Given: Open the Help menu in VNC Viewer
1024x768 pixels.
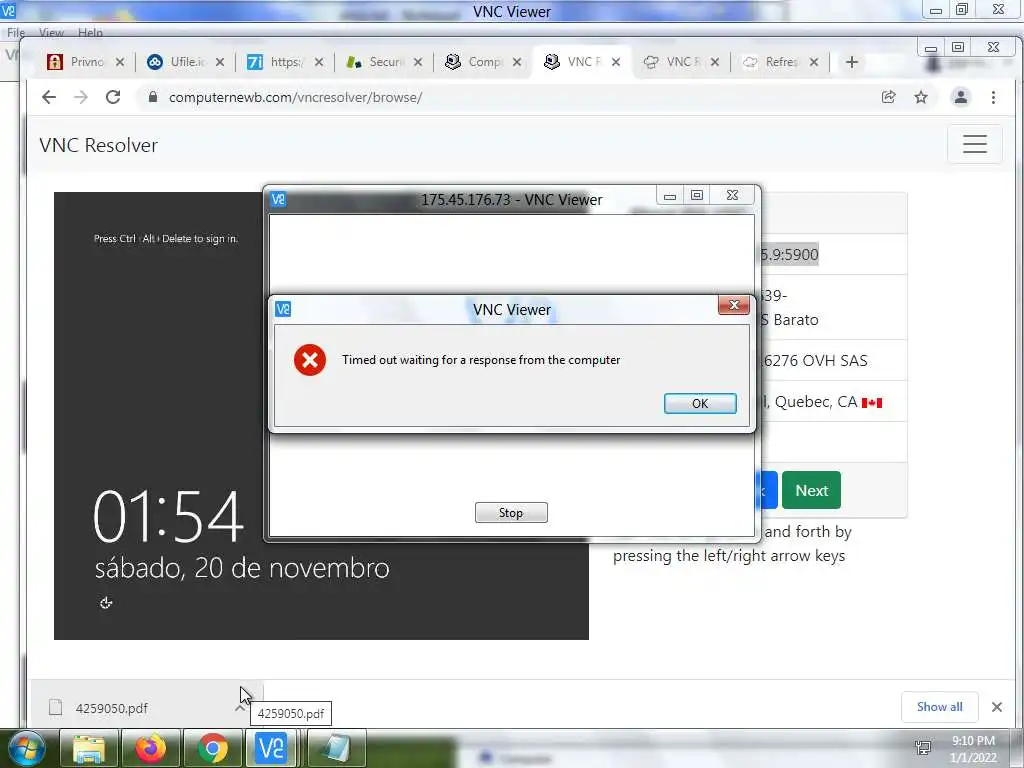Looking at the screenshot, I should pos(90,32).
